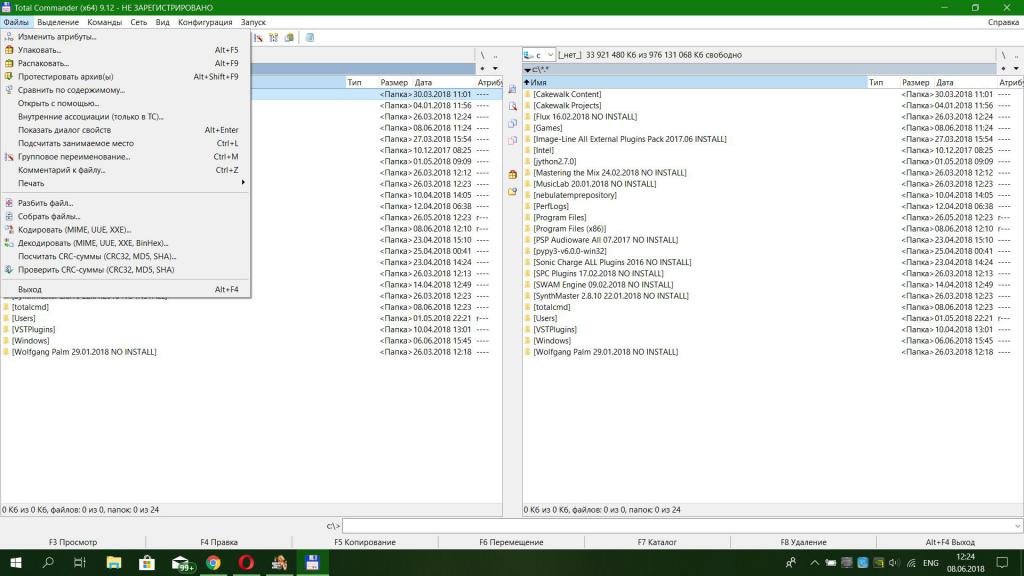Image resolution: width=1024 pixels, height=576 pixels.
Task: Open the Конфигурация menu
Action: (x=205, y=22)
